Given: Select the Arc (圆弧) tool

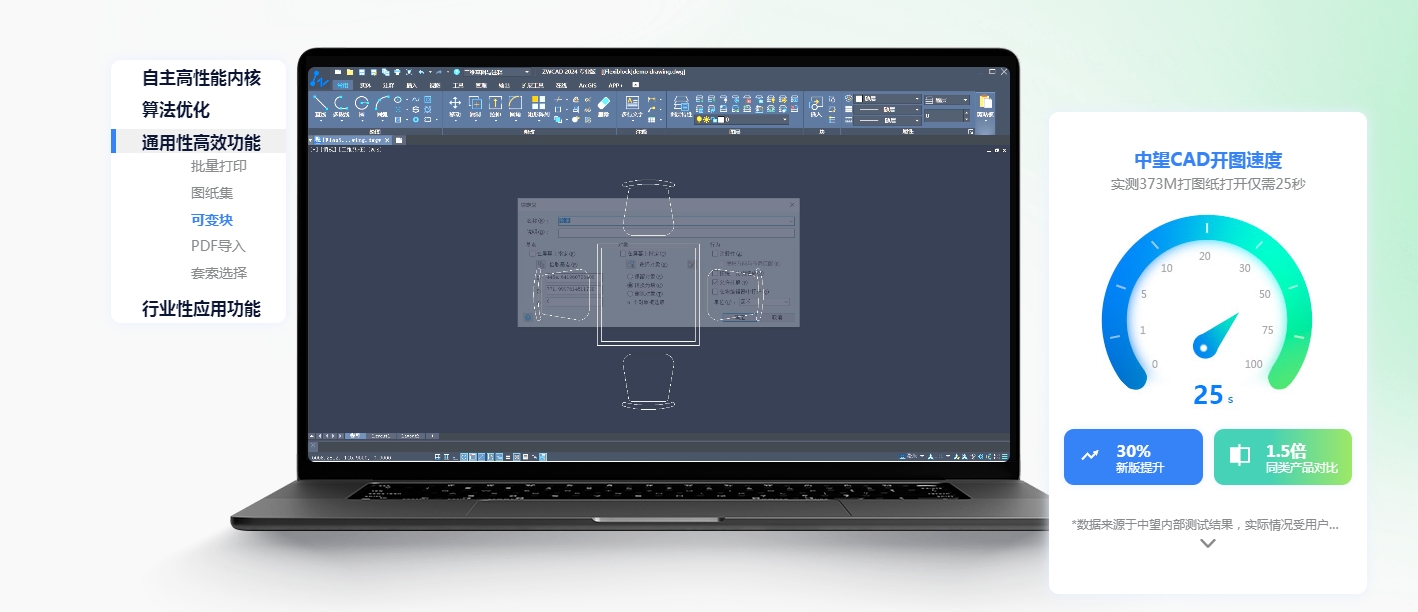Looking at the screenshot, I should coord(382,108).
